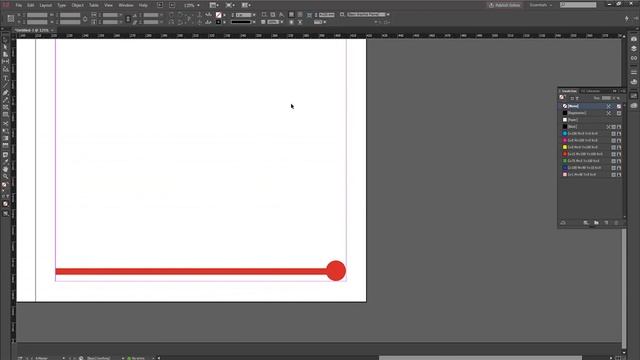The image size is (640, 360).
Task: Open the Layers panel icon in dock
Action: click(633, 49)
